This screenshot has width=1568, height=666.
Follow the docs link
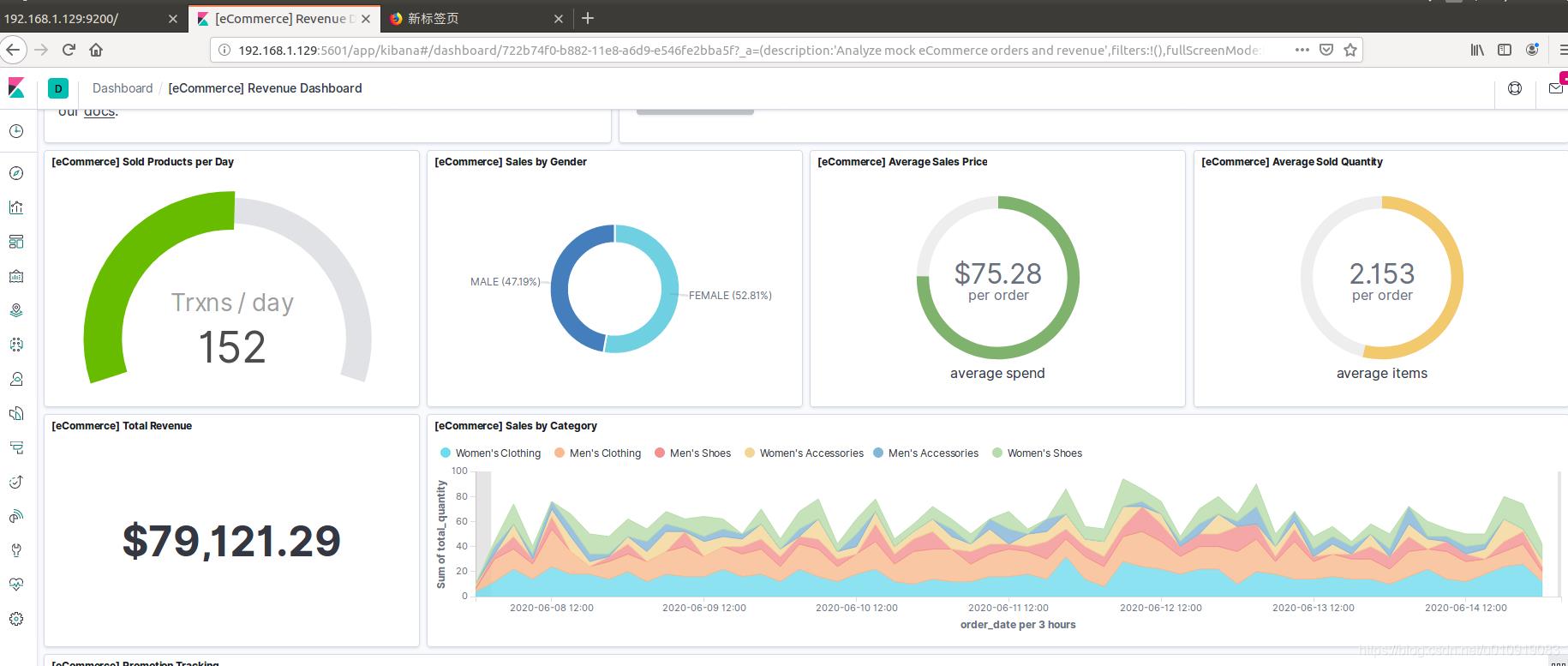pos(99,111)
